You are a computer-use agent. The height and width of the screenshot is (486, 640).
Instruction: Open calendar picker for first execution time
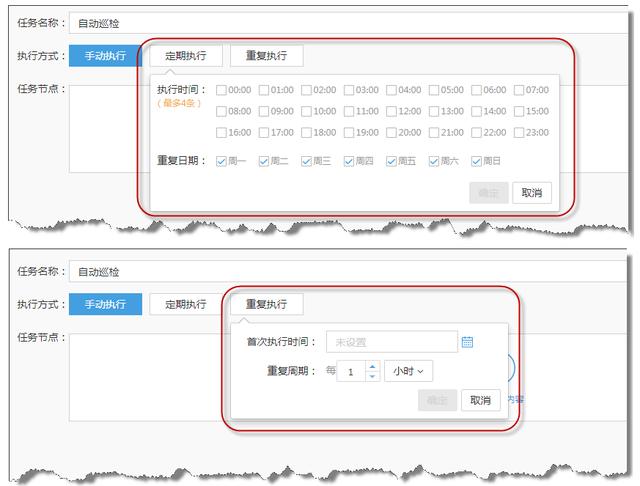pos(467,342)
